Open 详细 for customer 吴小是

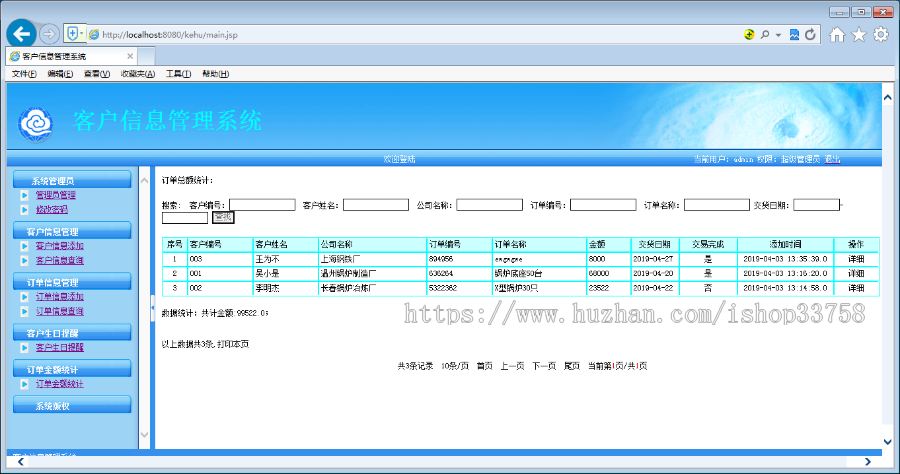click(x=856, y=274)
